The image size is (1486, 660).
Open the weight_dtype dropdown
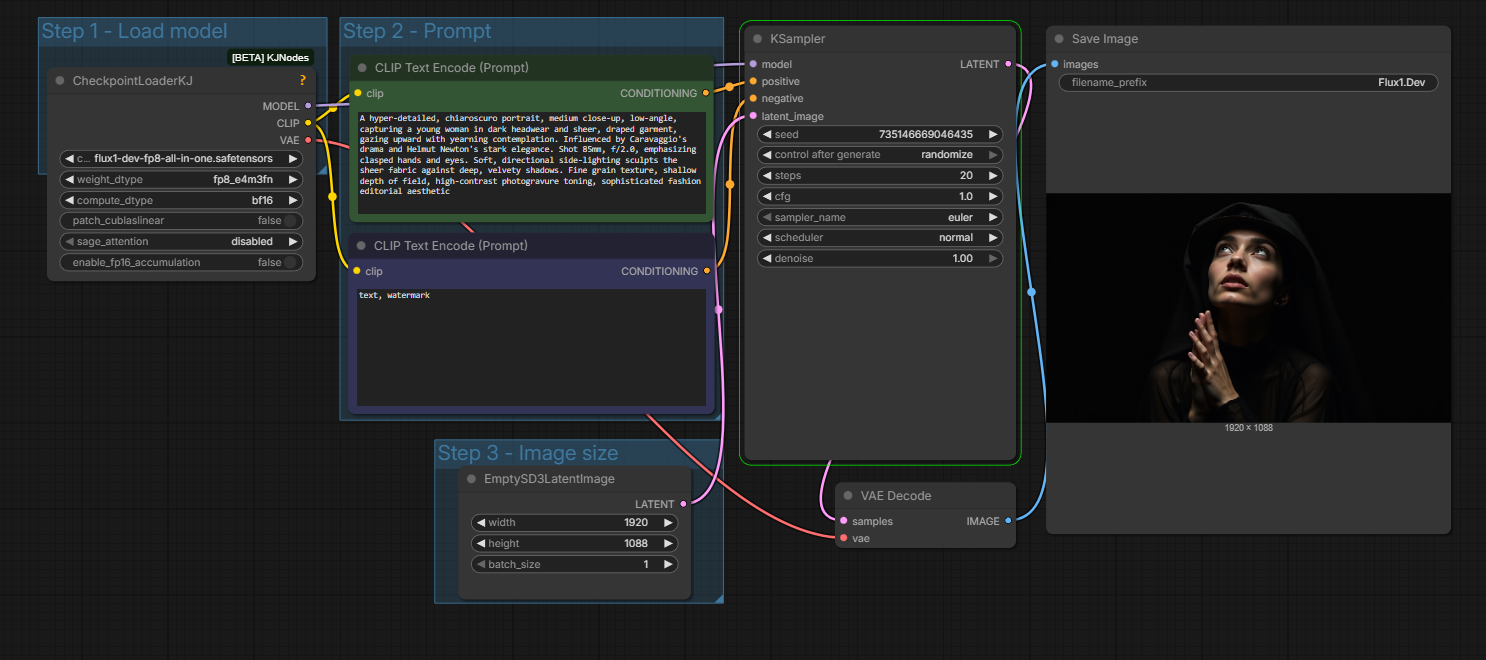pos(181,180)
